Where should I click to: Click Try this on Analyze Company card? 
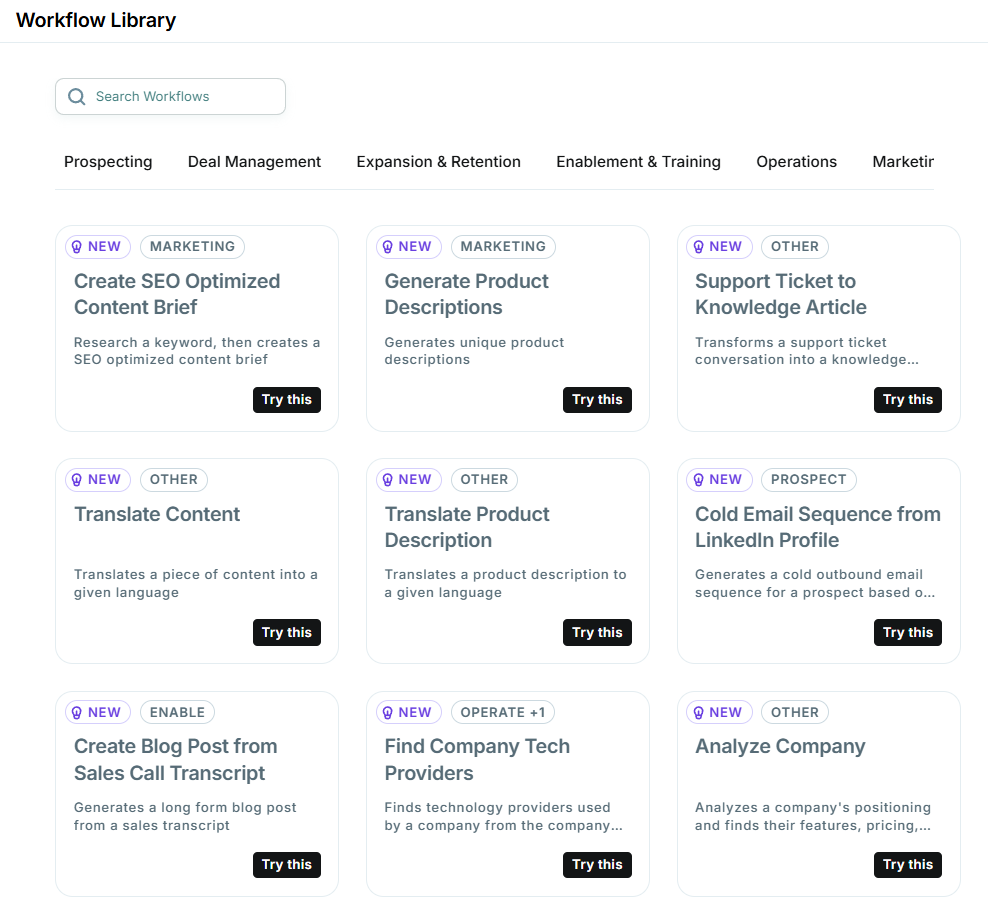tap(908, 865)
